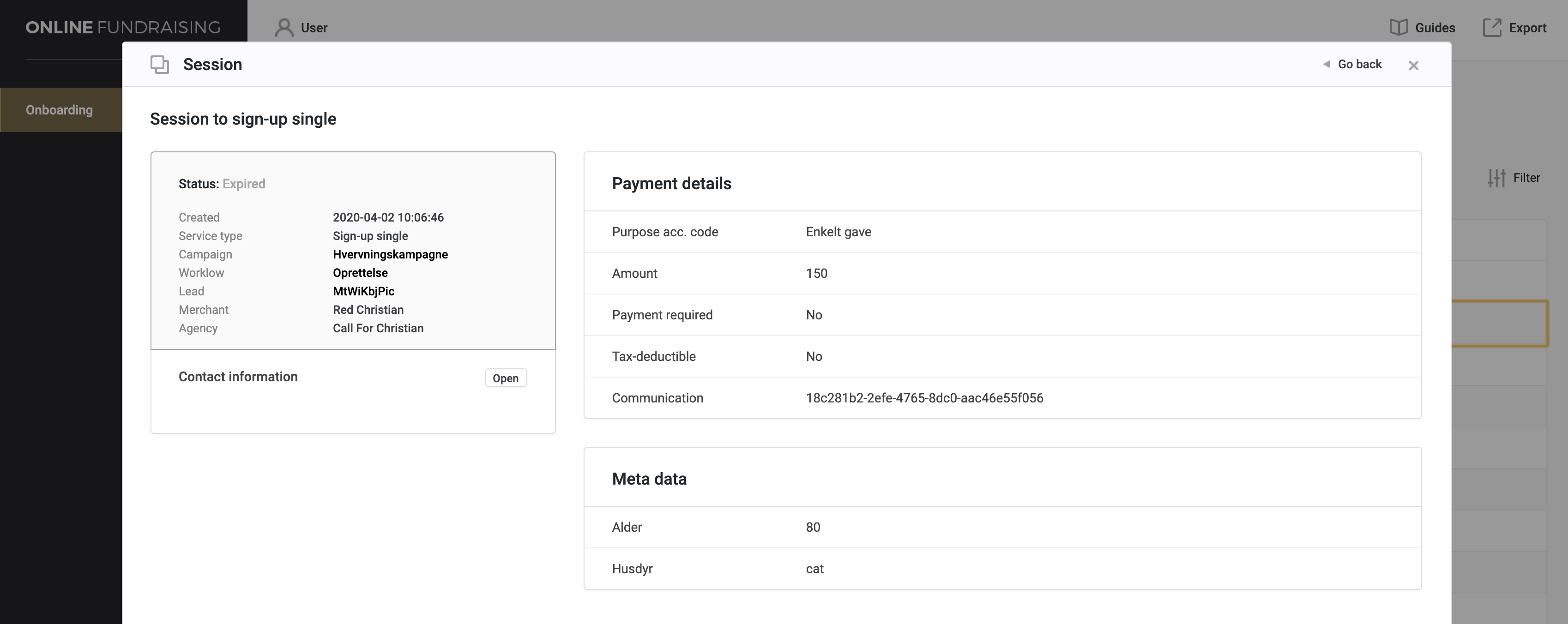Open the Contact information section
The height and width of the screenshot is (624, 1568).
point(505,378)
